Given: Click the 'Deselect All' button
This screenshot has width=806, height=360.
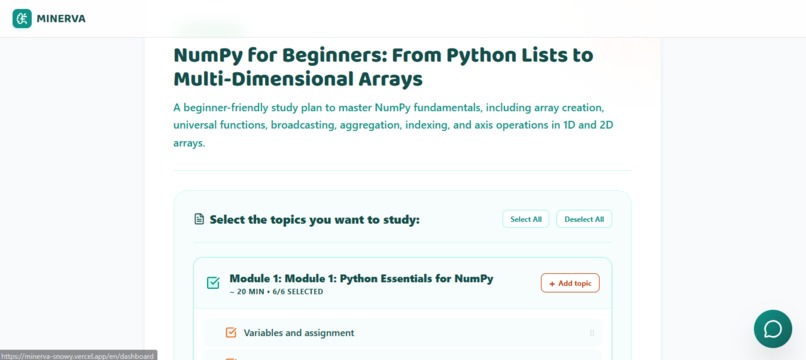Looking at the screenshot, I should point(584,219).
